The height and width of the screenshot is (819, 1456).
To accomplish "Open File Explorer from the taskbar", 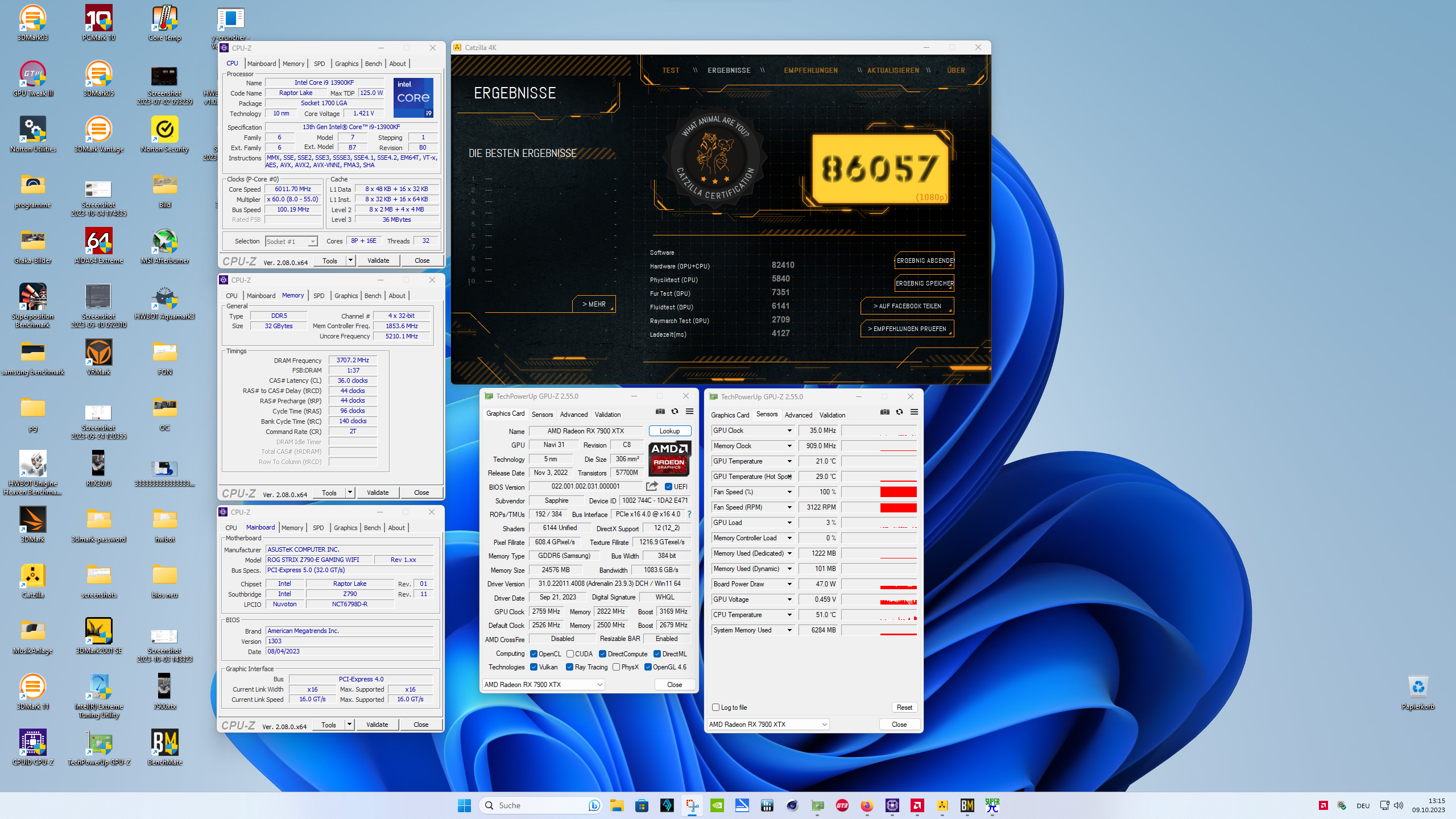I will (x=617, y=805).
